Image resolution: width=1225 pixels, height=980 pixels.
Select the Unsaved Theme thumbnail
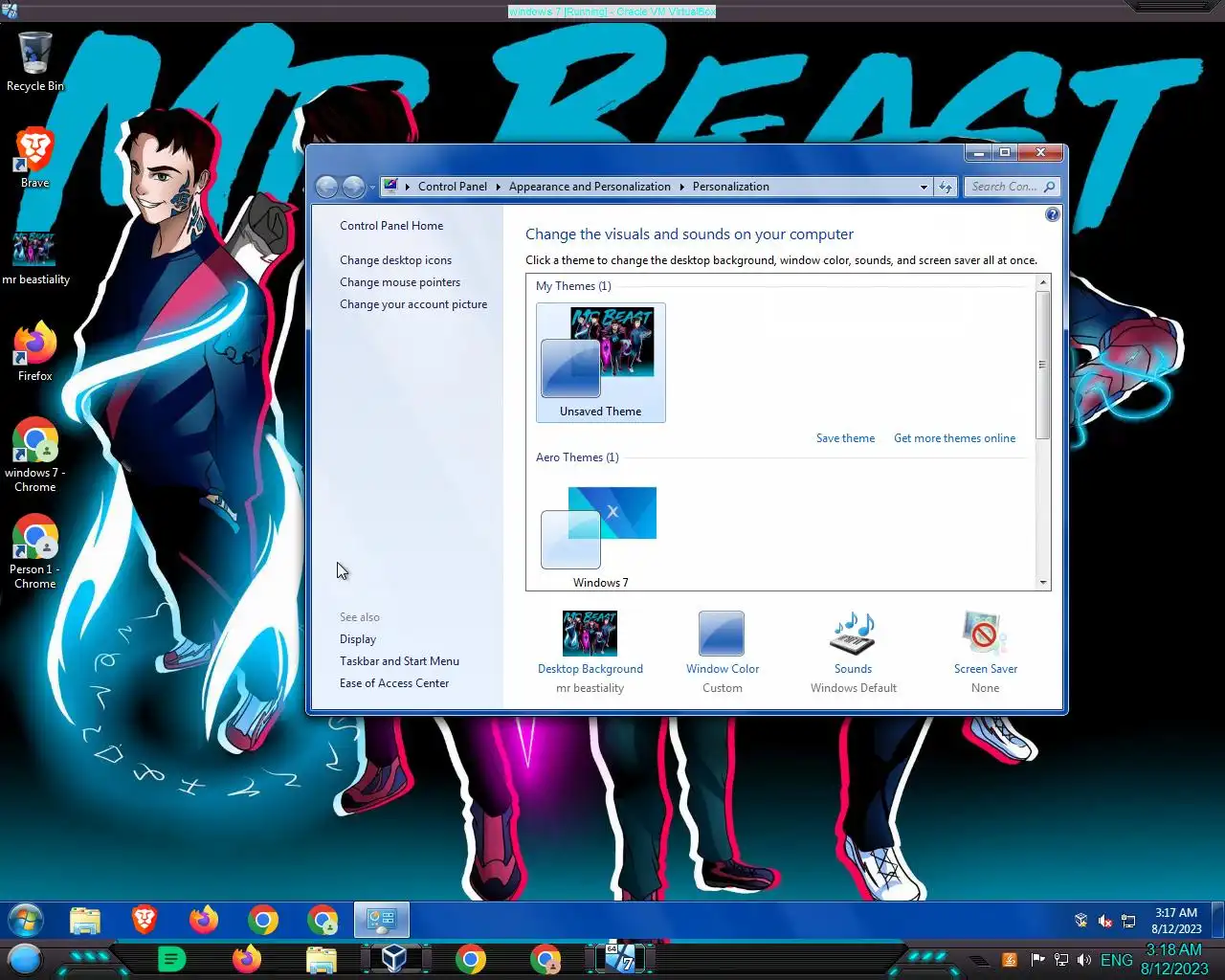pos(601,363)
